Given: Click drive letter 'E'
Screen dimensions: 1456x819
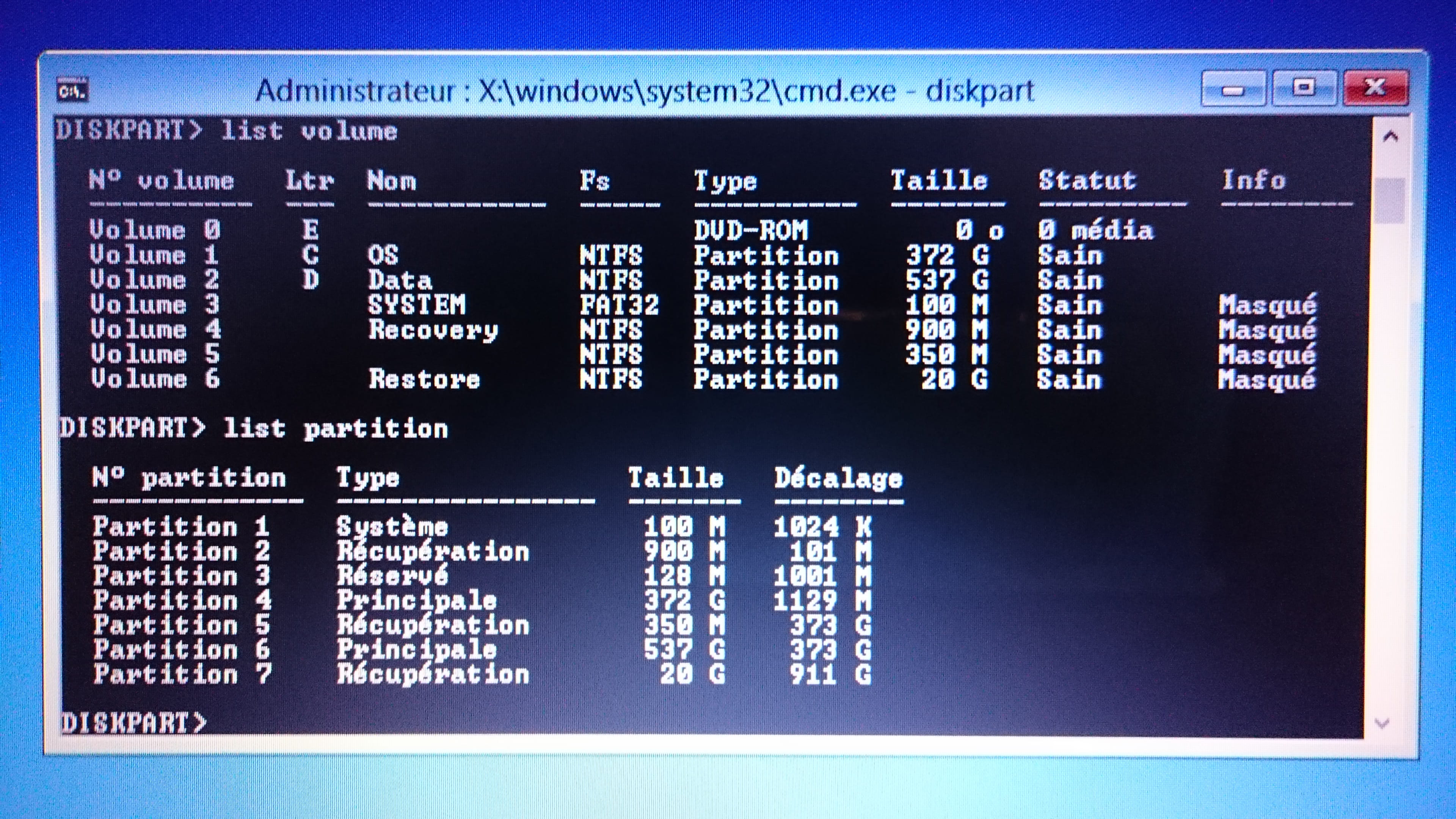Looking at the screenshot, I should (310, 229).
